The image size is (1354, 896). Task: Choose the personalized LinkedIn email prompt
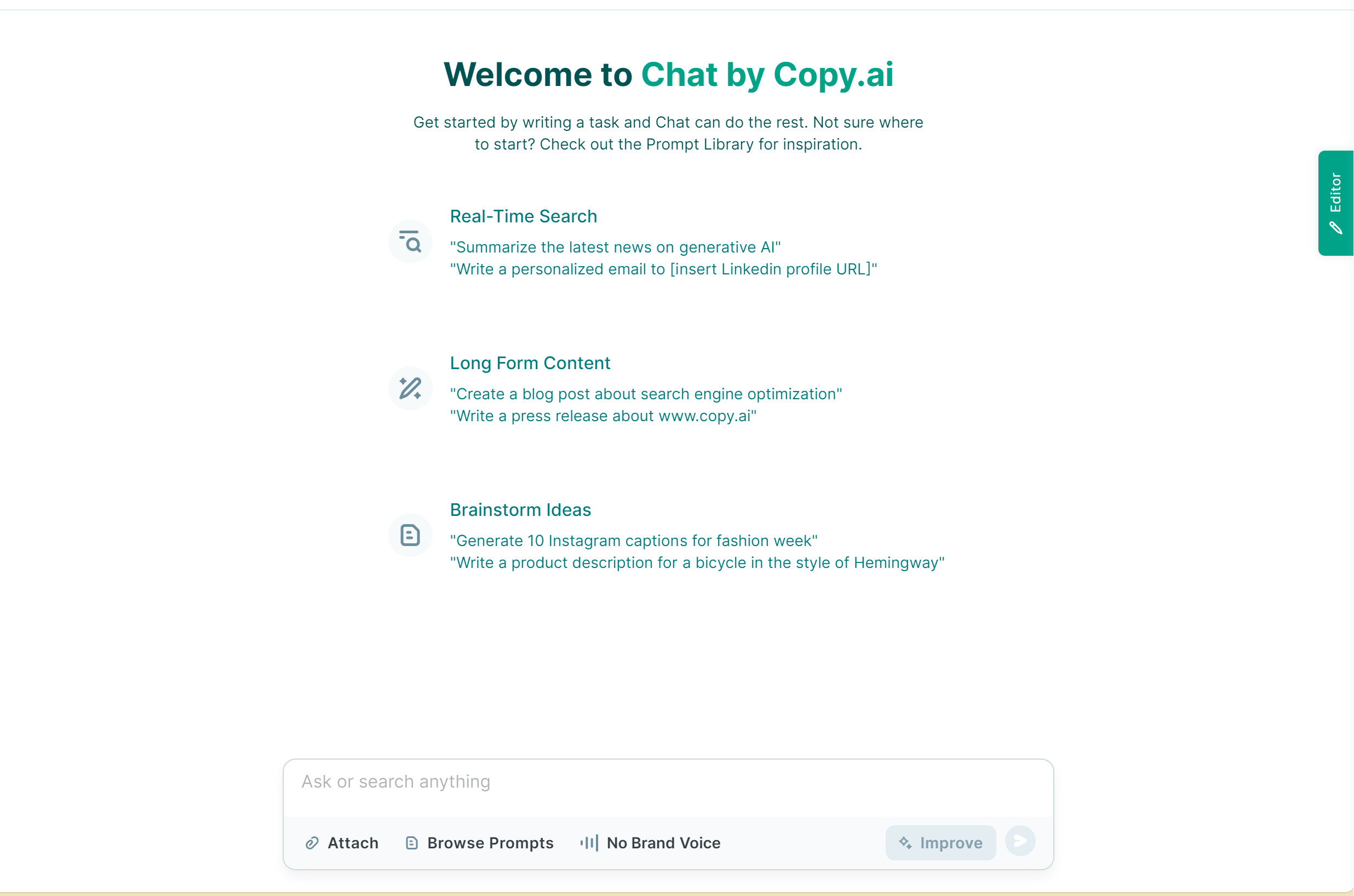pyautogui.click(x=663, y=269)
